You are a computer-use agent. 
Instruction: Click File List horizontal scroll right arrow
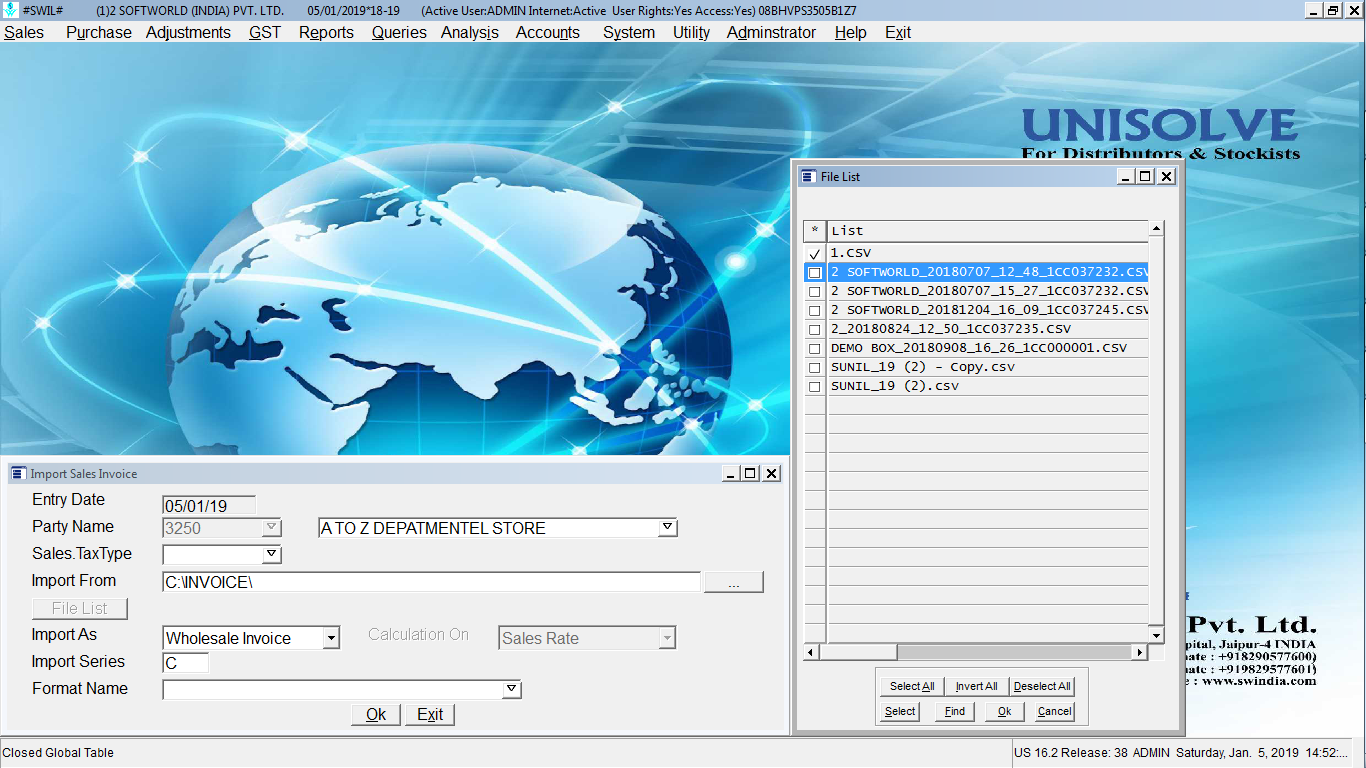click(1139, 652)
